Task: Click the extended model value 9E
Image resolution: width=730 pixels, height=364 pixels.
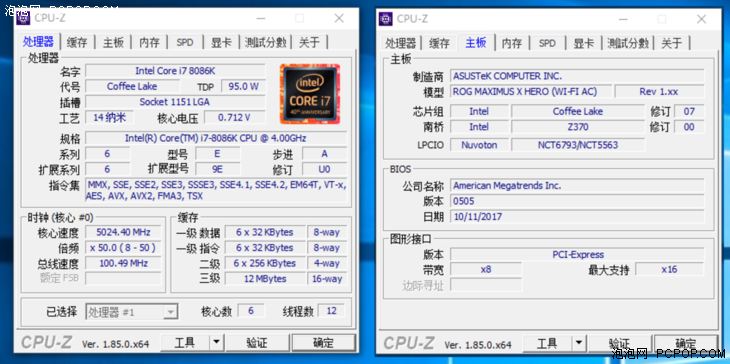Action: pos(217,169)
